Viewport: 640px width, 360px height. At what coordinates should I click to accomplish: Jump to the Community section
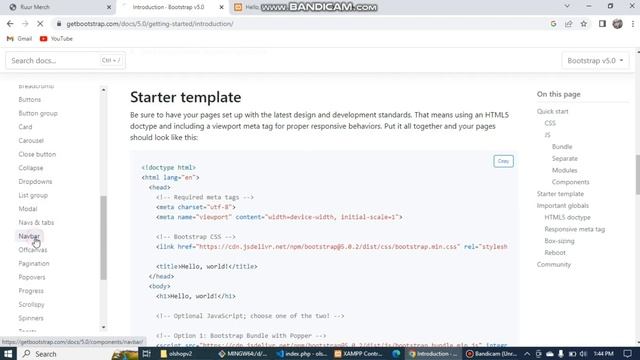click(x=554, y=265)
